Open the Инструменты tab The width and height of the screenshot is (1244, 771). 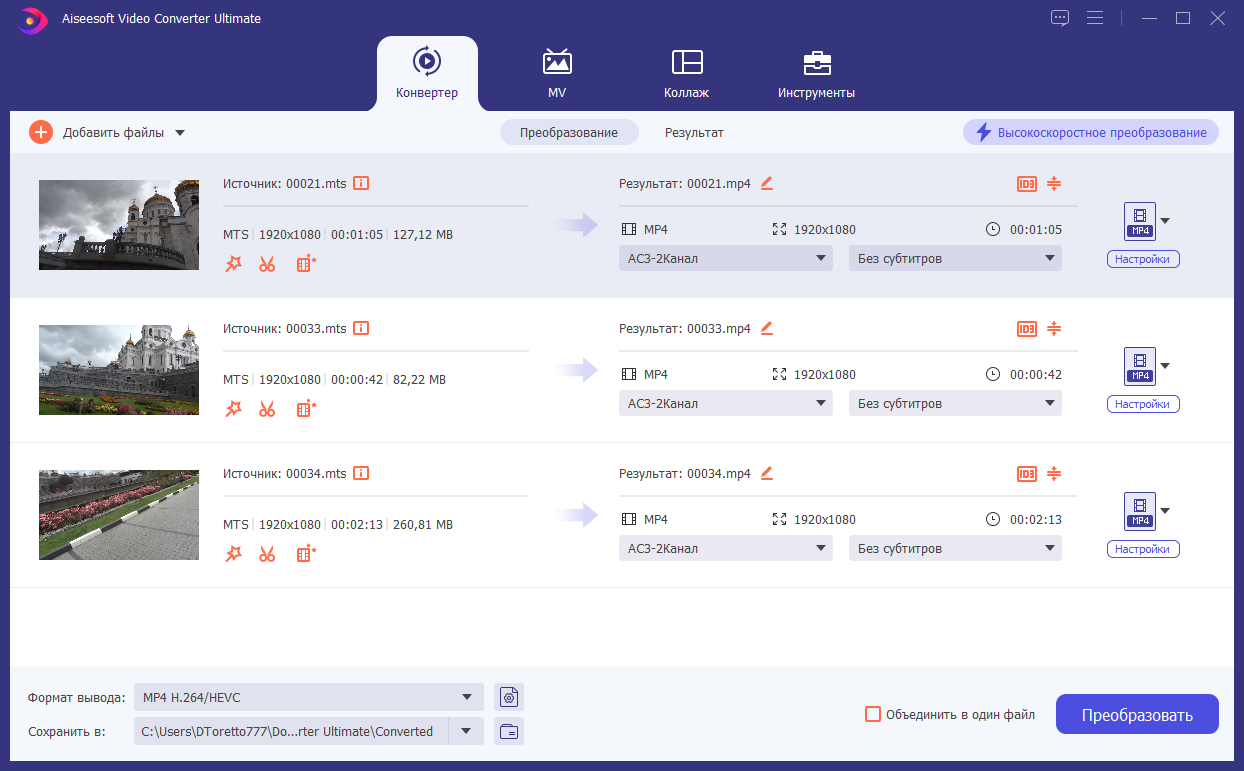[x=816, y=73]
